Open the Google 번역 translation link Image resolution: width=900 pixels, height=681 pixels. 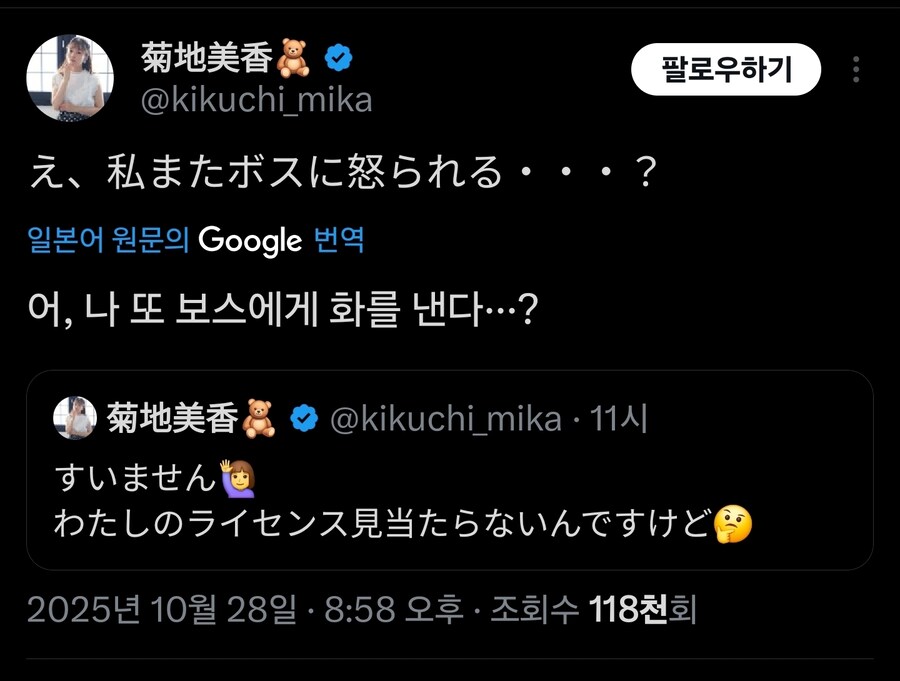coord(197,239)
